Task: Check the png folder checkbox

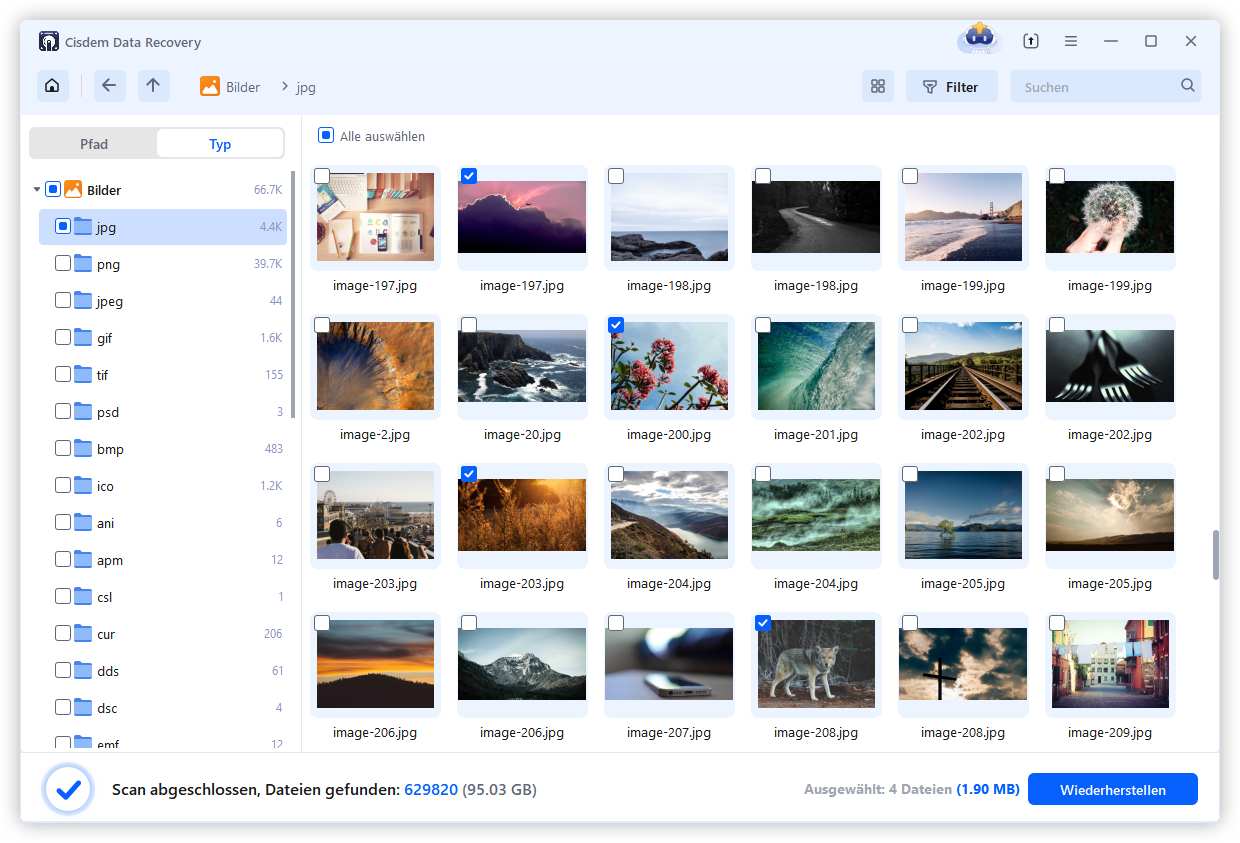Action: pyautogui.click(x=63, y=264)
